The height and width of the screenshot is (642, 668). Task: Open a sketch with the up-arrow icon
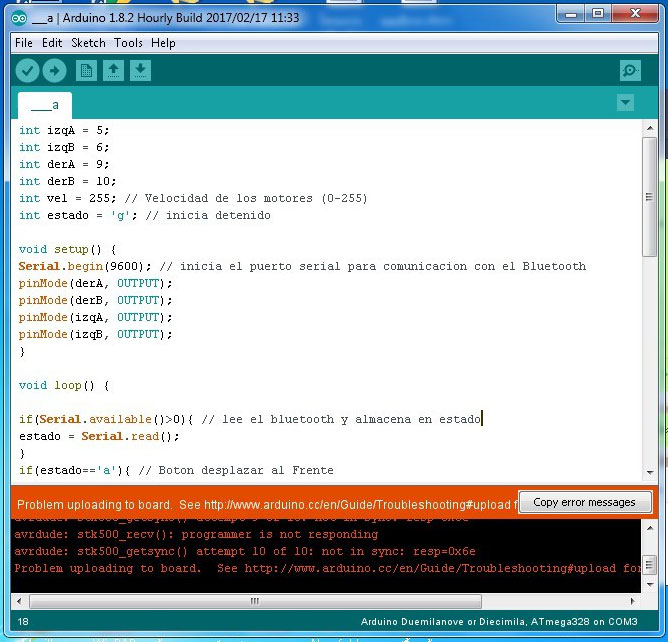click(x=113, y=71)
